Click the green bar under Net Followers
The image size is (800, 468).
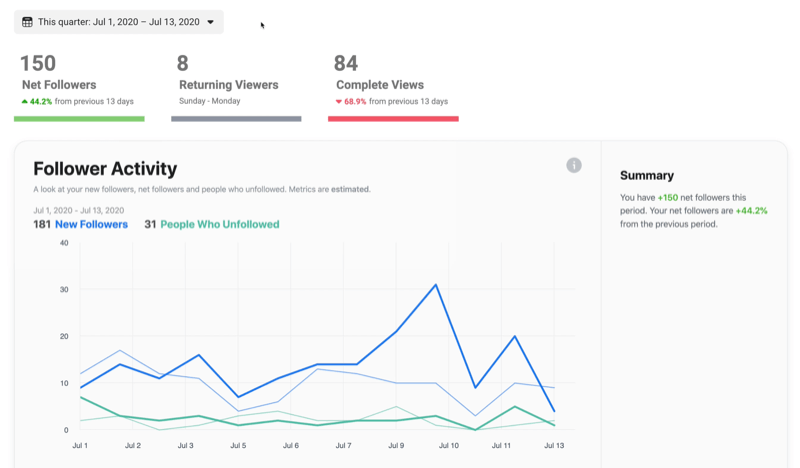(x=79, y=119)
